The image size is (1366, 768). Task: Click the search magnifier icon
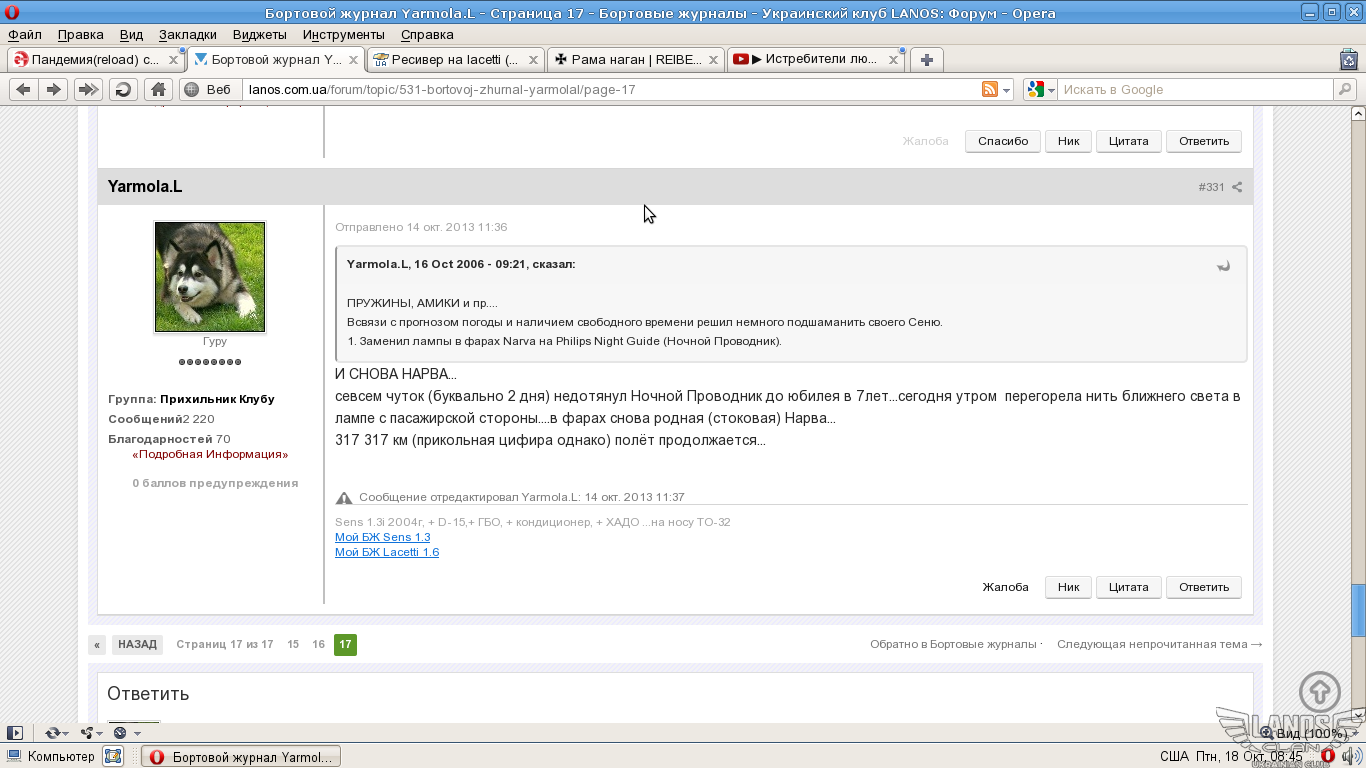click(1345, 90)
